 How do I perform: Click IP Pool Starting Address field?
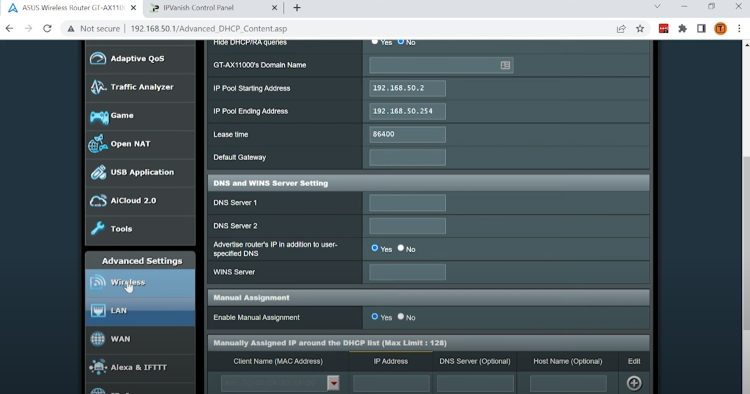tap(408, 88)
